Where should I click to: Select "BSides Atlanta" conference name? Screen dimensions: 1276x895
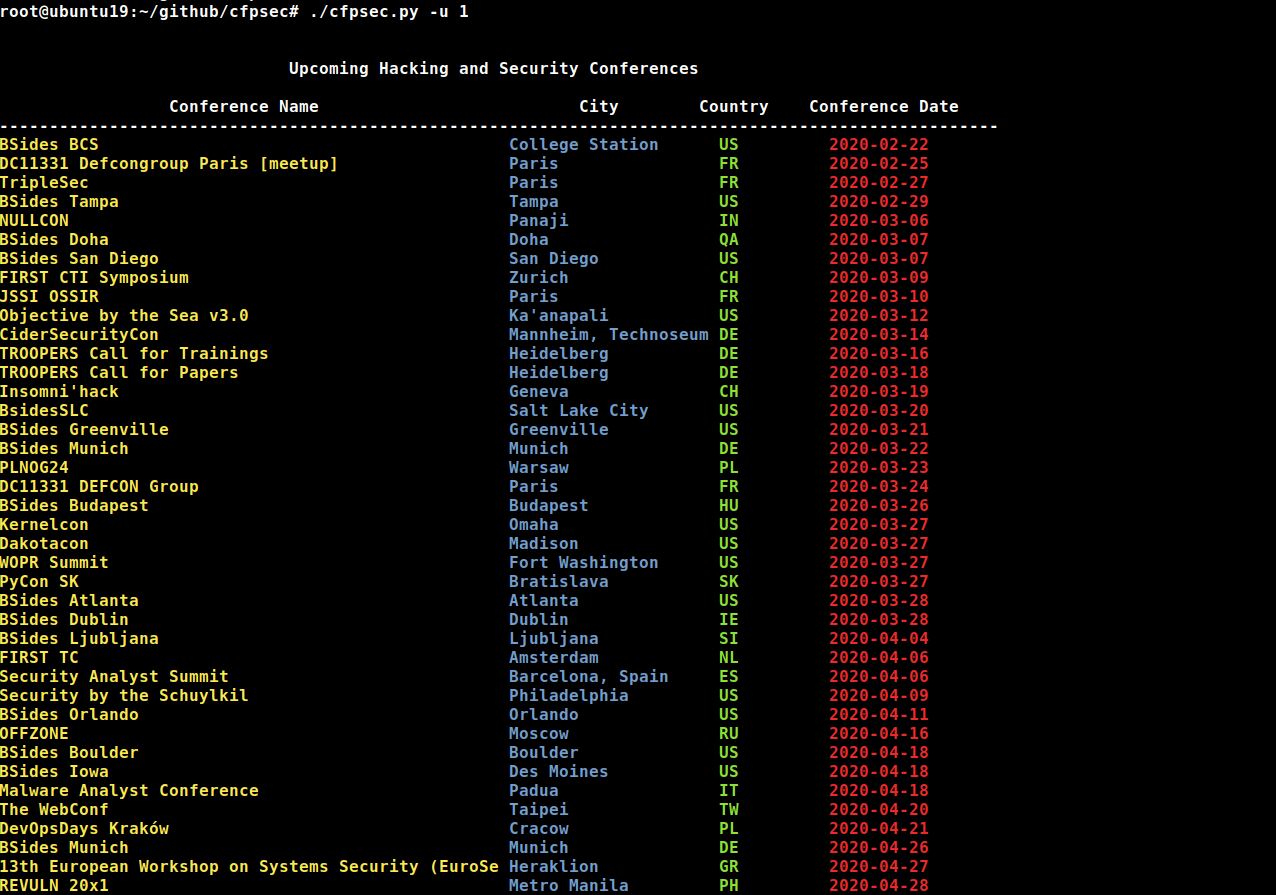tap(69, 600)
